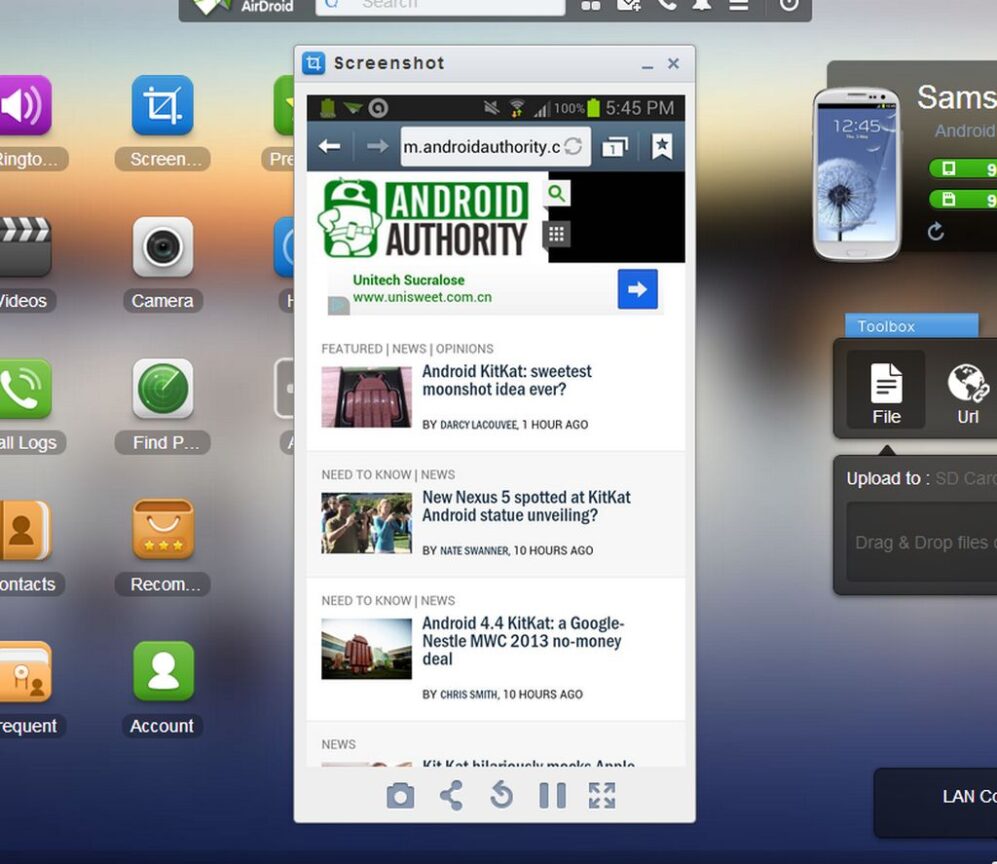Open the compose message icon in the toolbar
This screenshot has width=997, height=864.
point(630,6)
